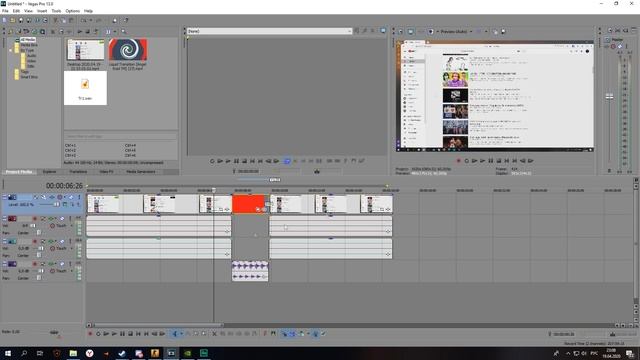640x360 pixels.
Task: Open the Tools menu
Action: tap(56, 11)
